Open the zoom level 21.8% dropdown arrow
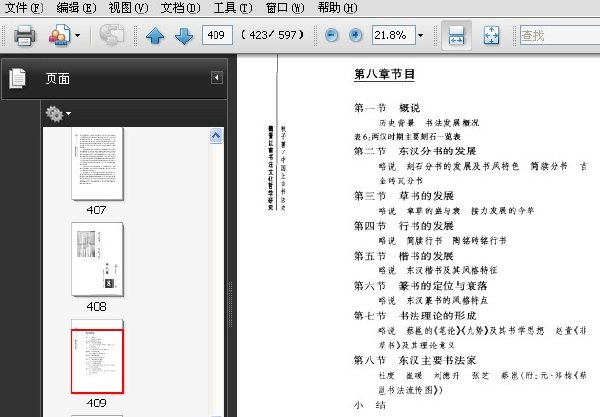Viewport: 600px width, 417px height. 421,36
